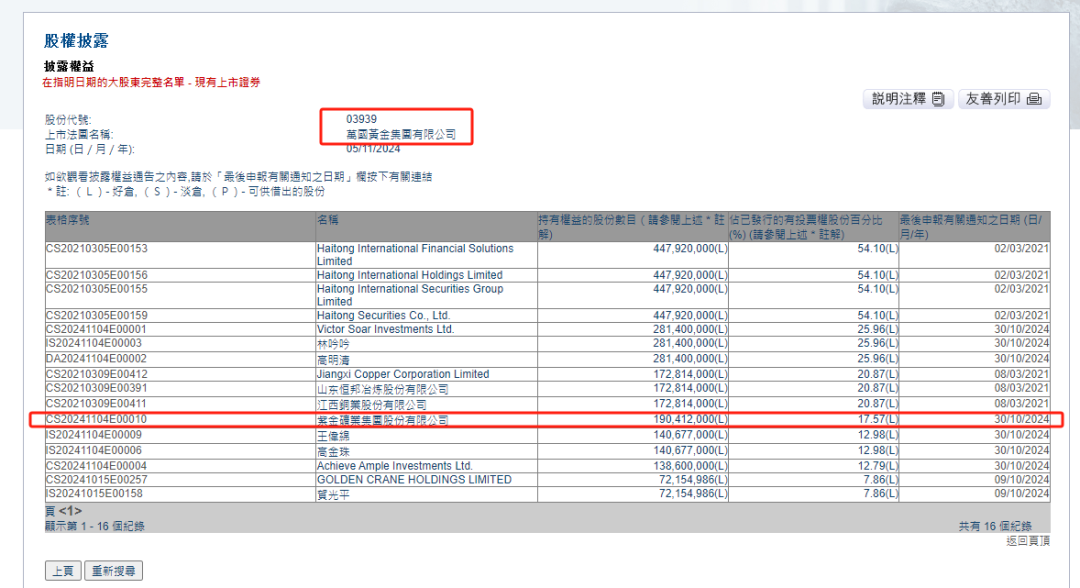The image size is (1080, 588).
Task: Click the notes icon in 說明注釋
Action: tap(938, 99)
